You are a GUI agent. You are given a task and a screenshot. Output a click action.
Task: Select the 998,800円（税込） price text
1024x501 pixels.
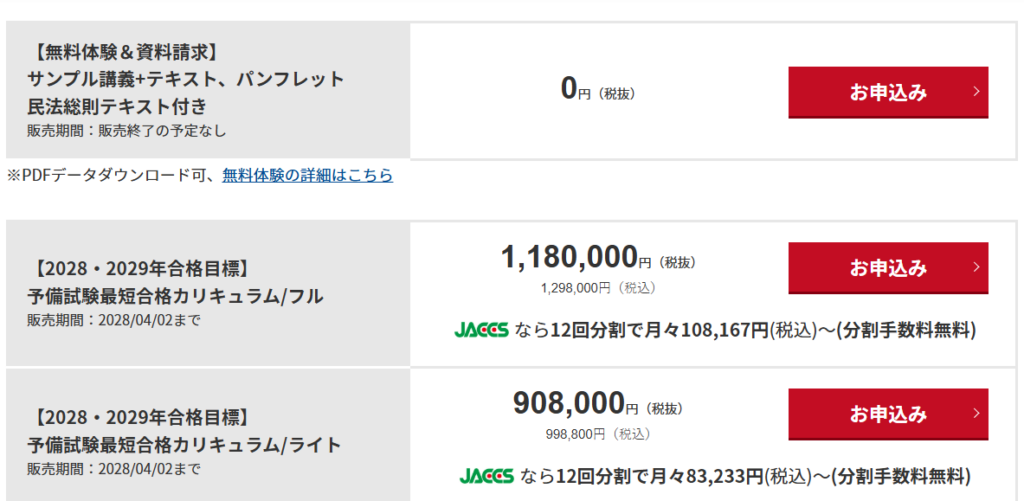pyautogui.click(x=597, y=434)
